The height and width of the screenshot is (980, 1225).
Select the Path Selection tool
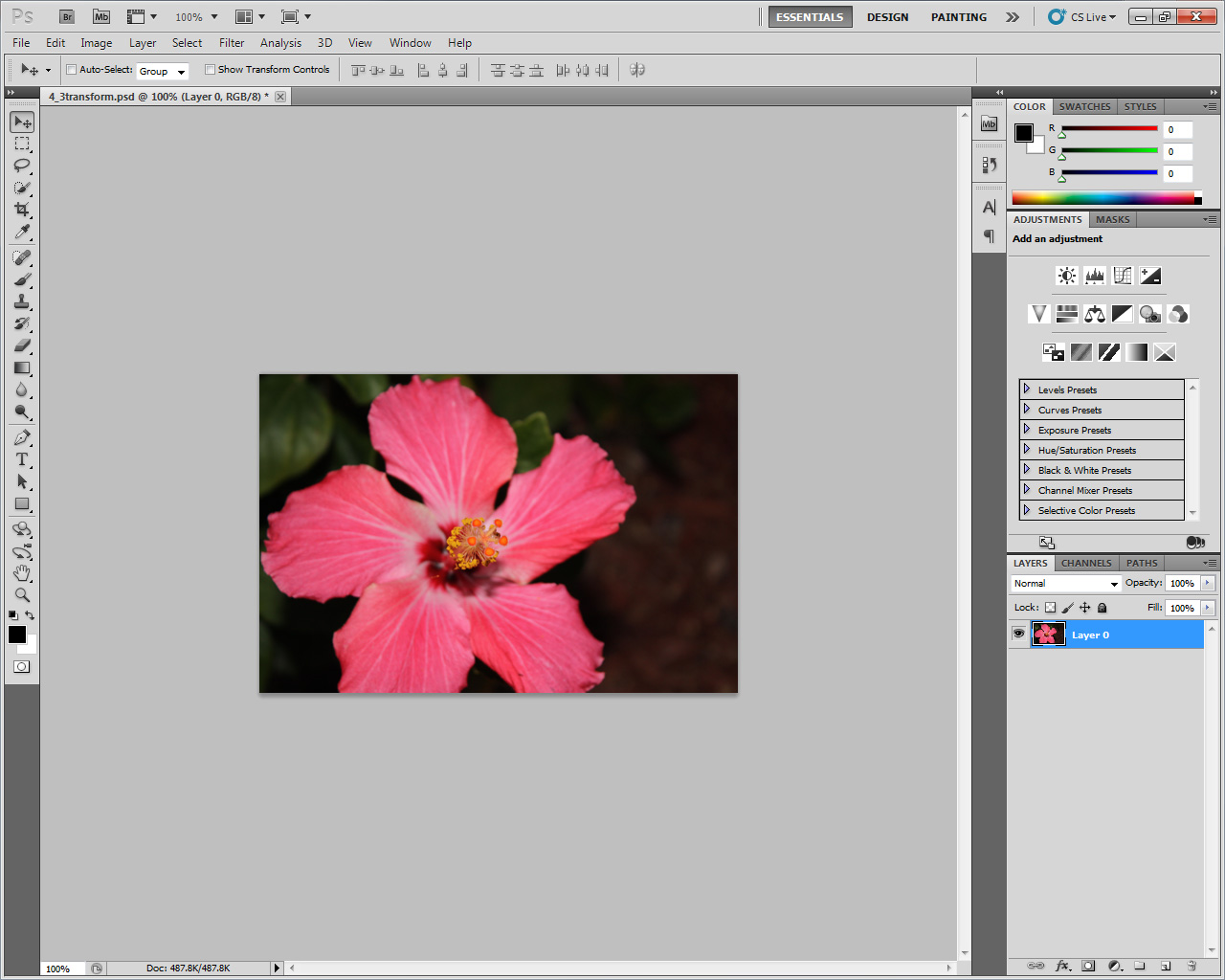(x=22, y=481)
